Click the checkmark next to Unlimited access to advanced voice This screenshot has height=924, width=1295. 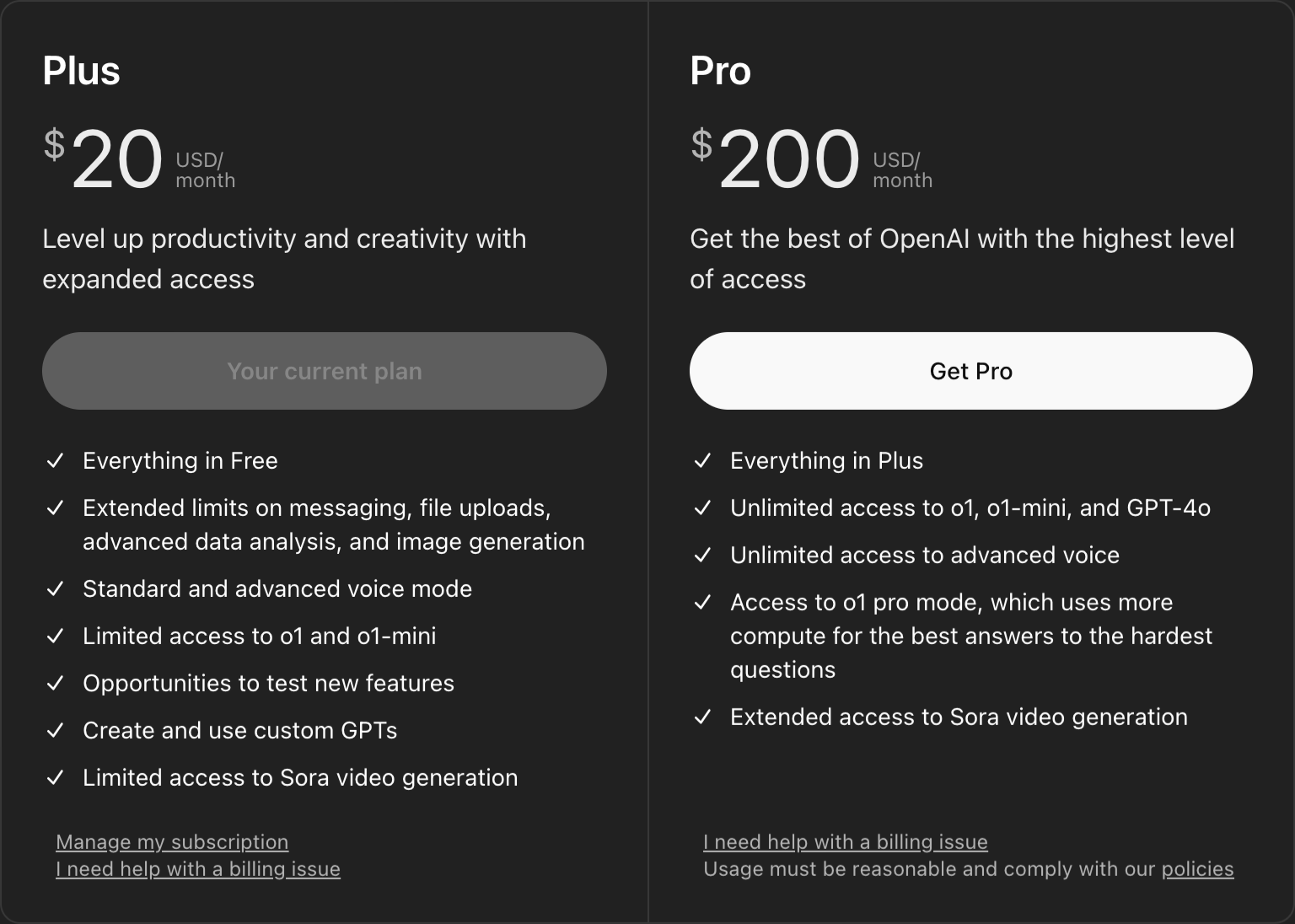pos(703,555)
